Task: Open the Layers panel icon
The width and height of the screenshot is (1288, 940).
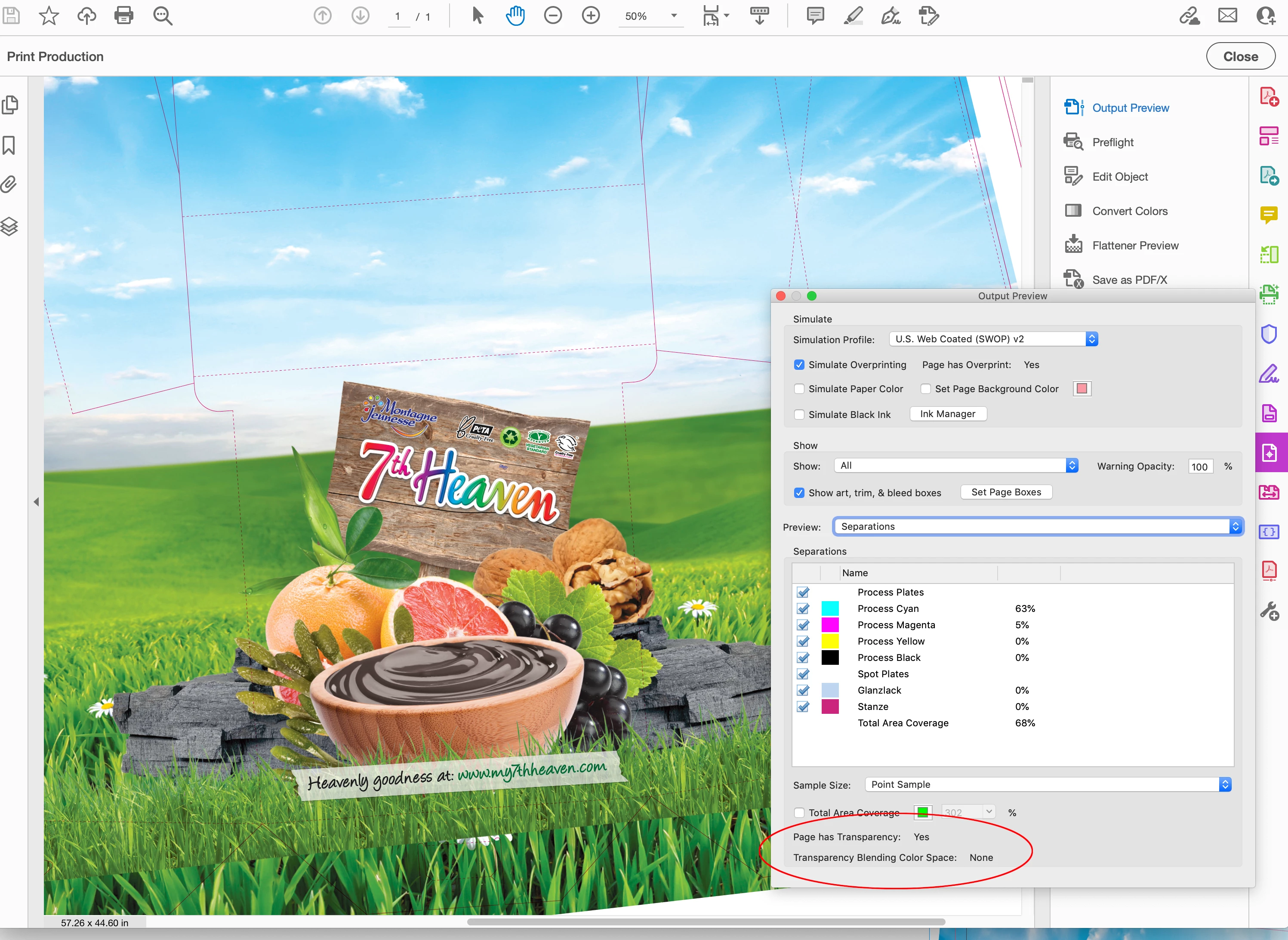Action: pos(9,227)
